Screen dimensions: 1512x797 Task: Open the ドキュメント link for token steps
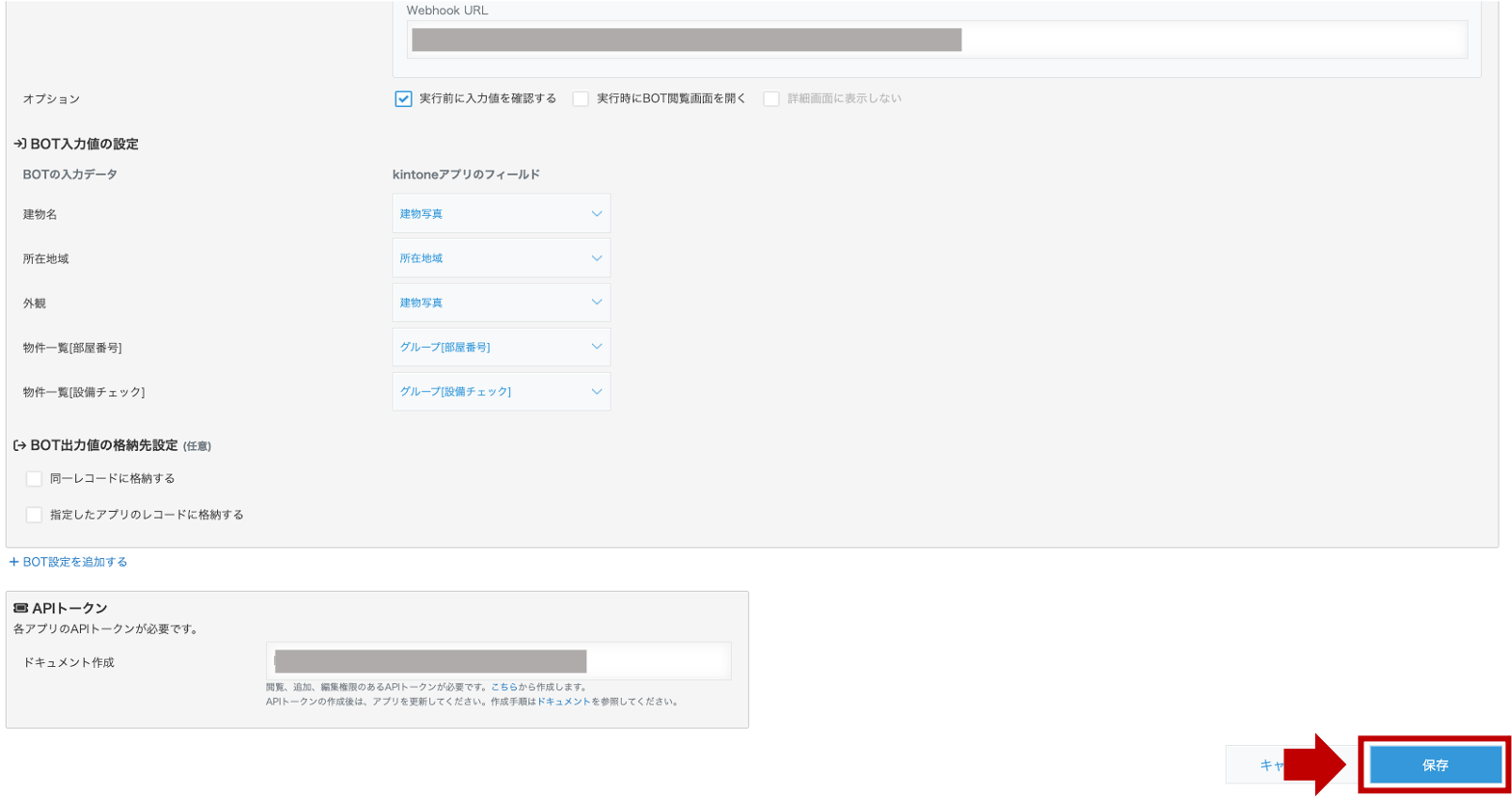tap(564, 702)
